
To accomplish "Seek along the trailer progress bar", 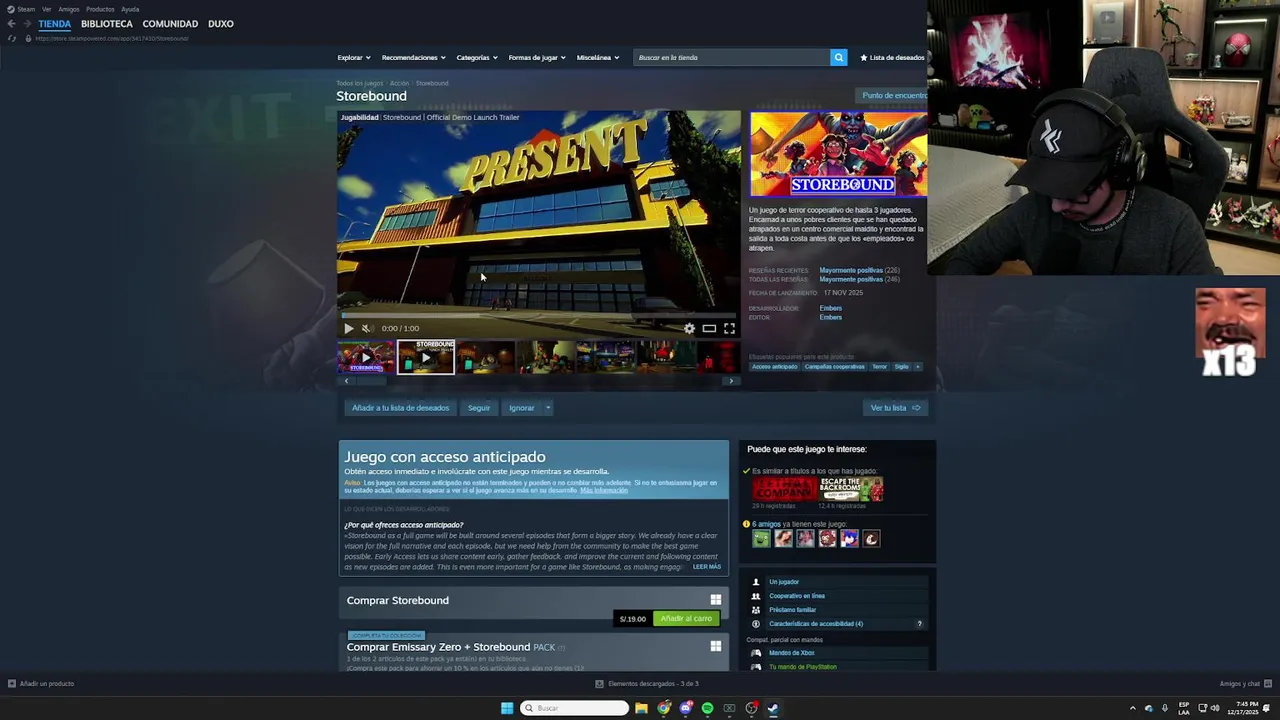I will click(x=539, y=315).
